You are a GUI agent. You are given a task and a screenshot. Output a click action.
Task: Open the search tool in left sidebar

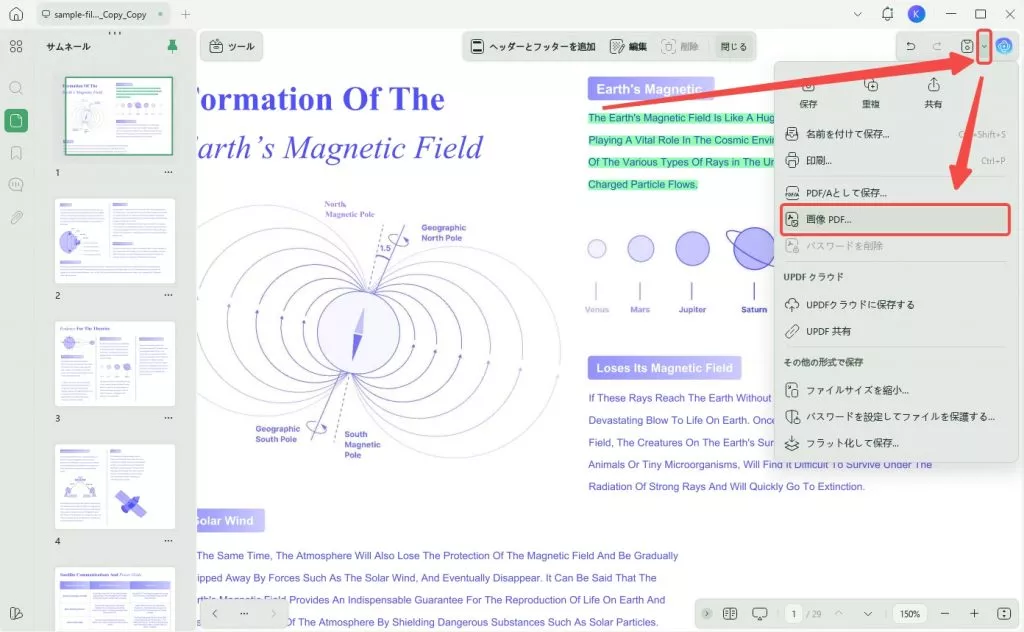point(16,87)
